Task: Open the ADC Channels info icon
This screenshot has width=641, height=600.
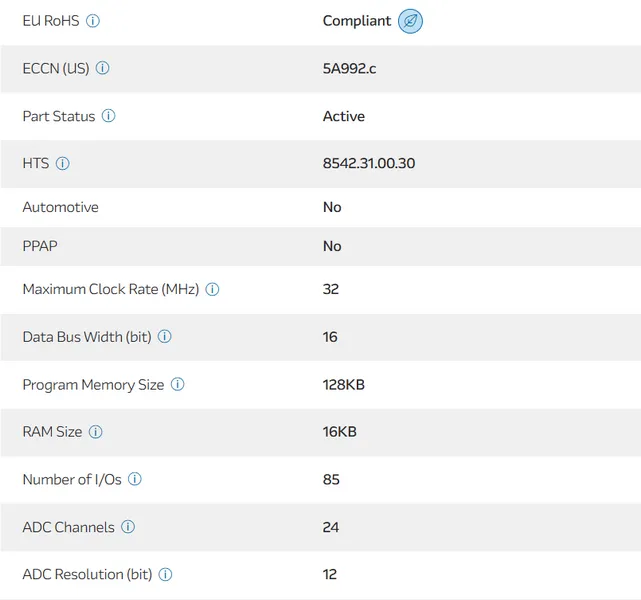Action: pos(128,527)
